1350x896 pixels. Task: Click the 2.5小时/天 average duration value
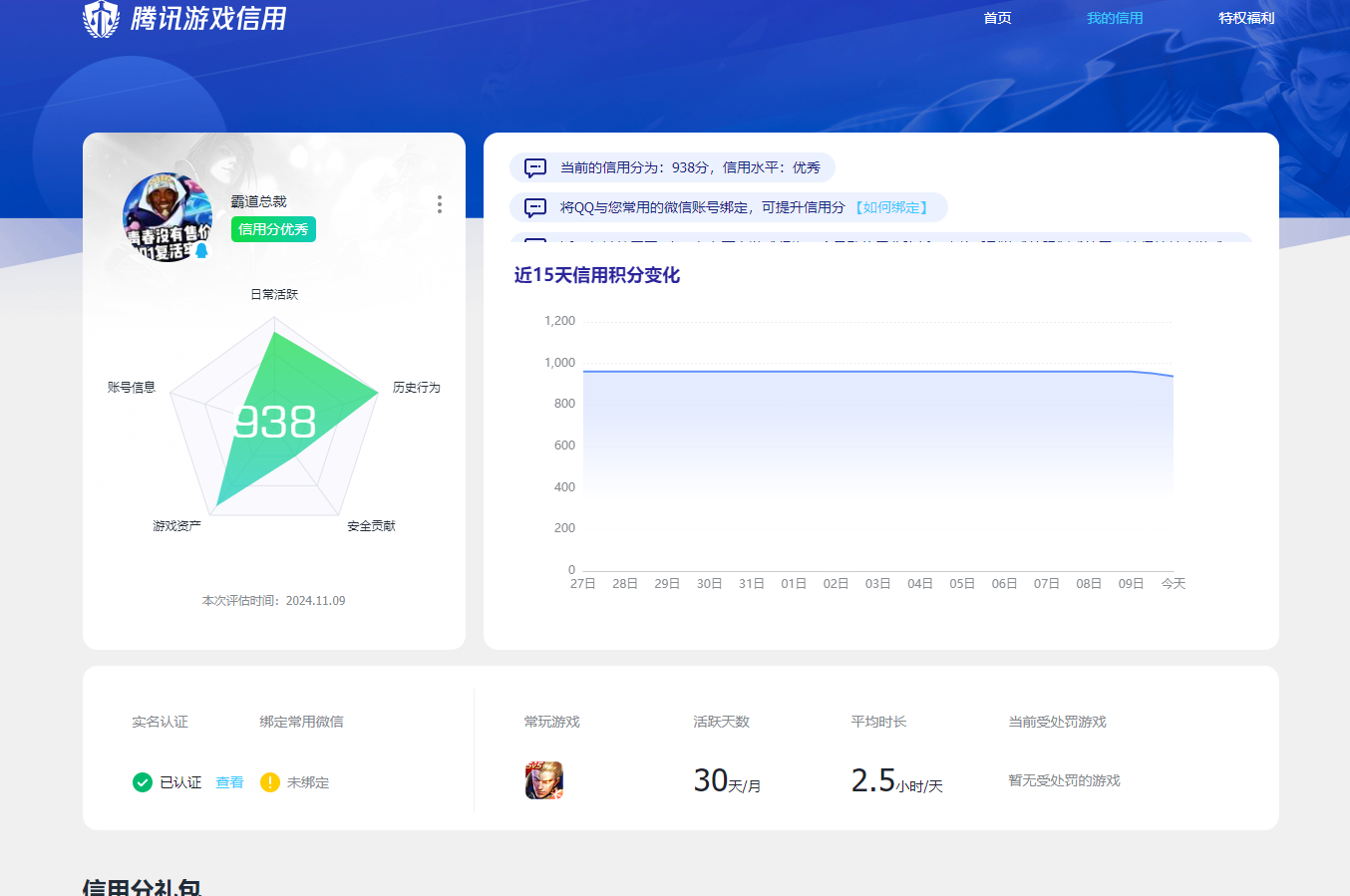click(x=896, y=780)
